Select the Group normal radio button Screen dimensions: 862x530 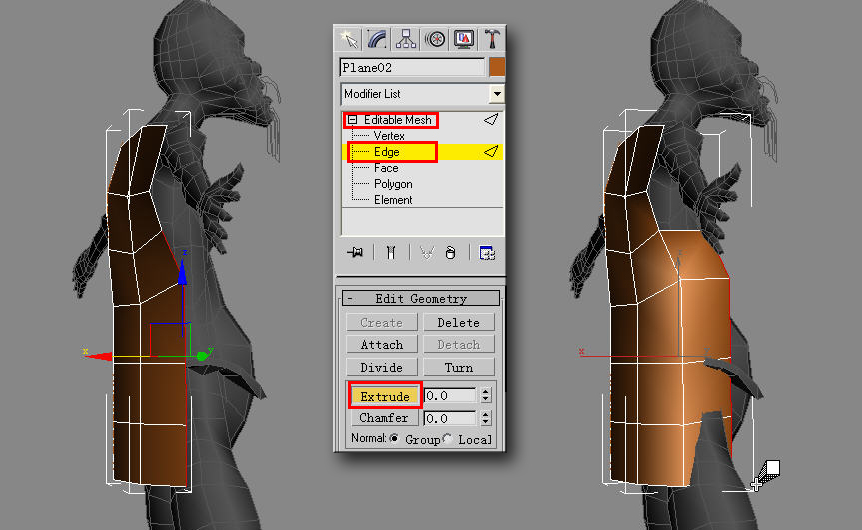[394, 439]
